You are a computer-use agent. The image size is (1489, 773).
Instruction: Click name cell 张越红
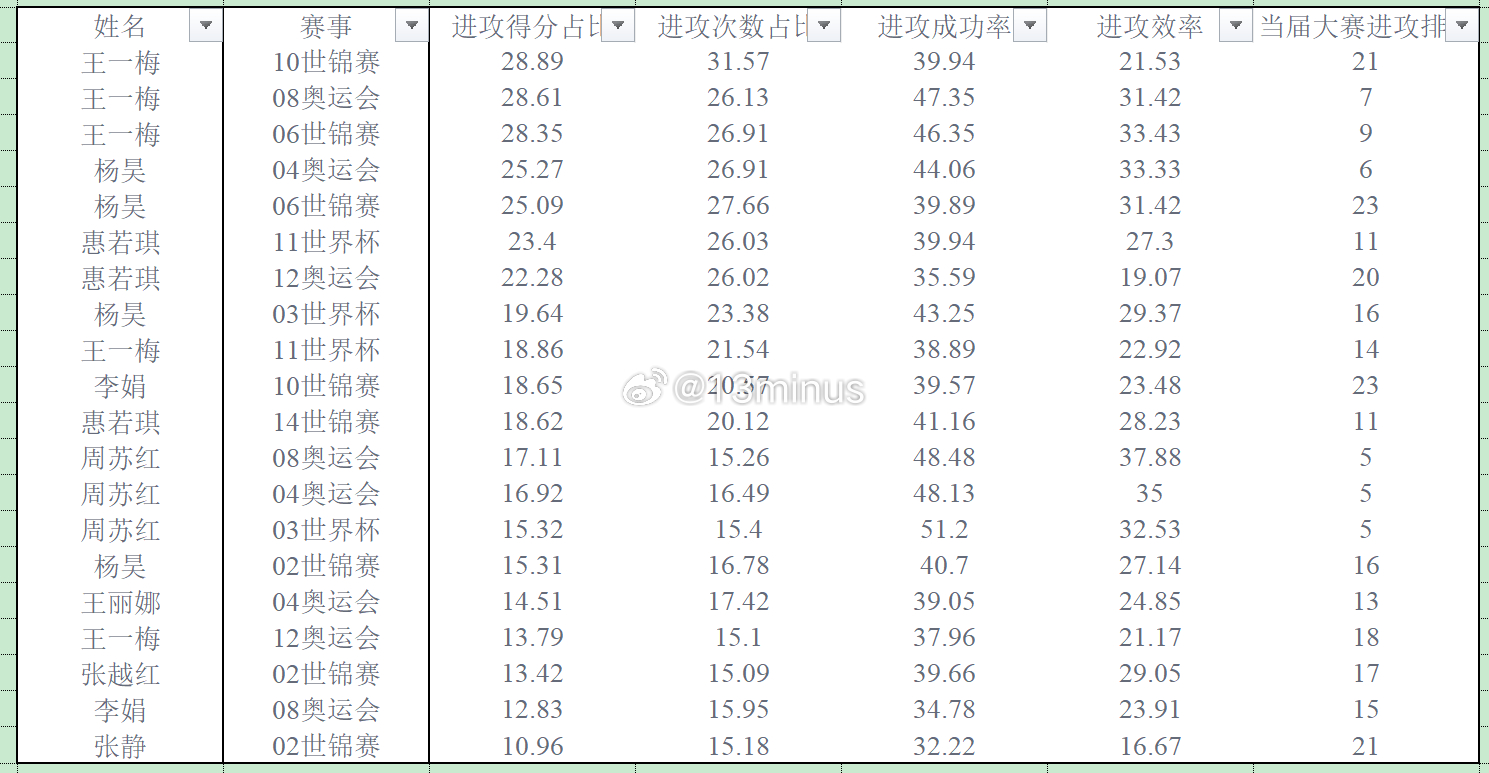[120, 674]
